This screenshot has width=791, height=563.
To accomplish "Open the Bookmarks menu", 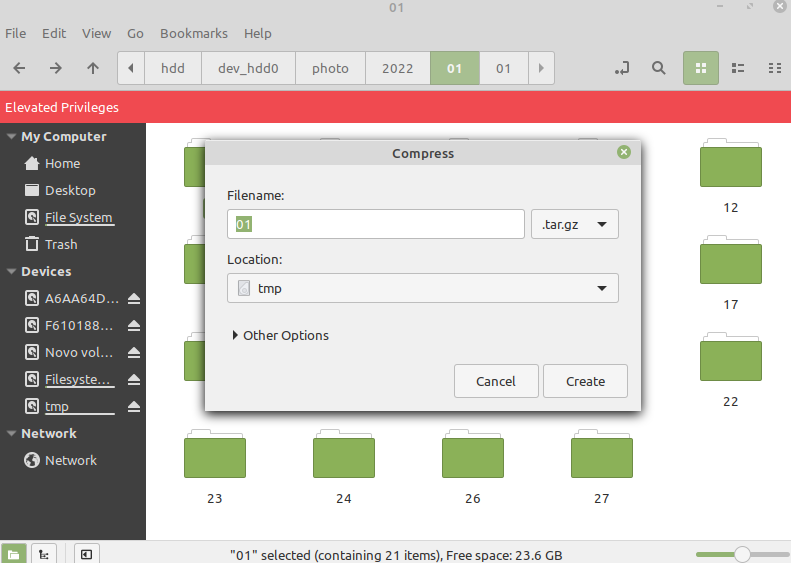I will coord(194,33).
